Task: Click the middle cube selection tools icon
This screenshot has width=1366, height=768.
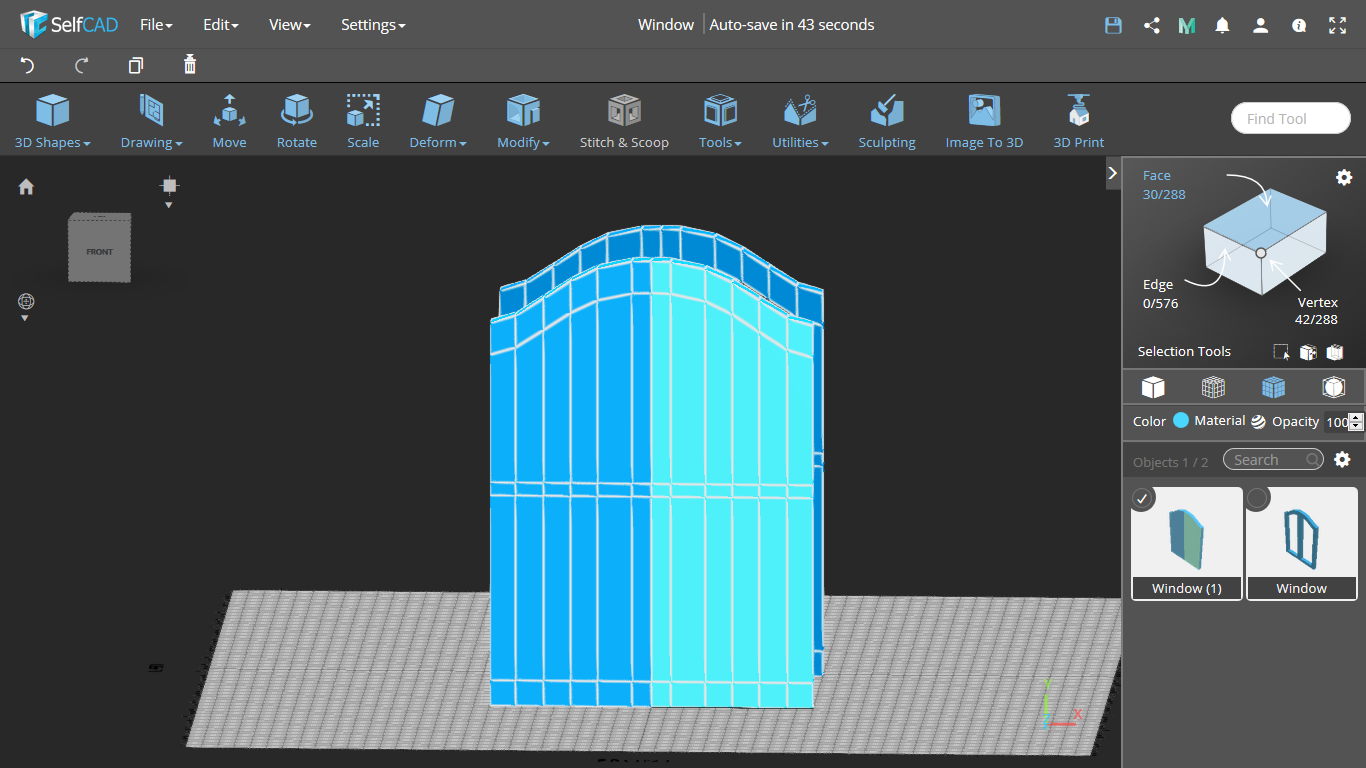Action: 1308,352
